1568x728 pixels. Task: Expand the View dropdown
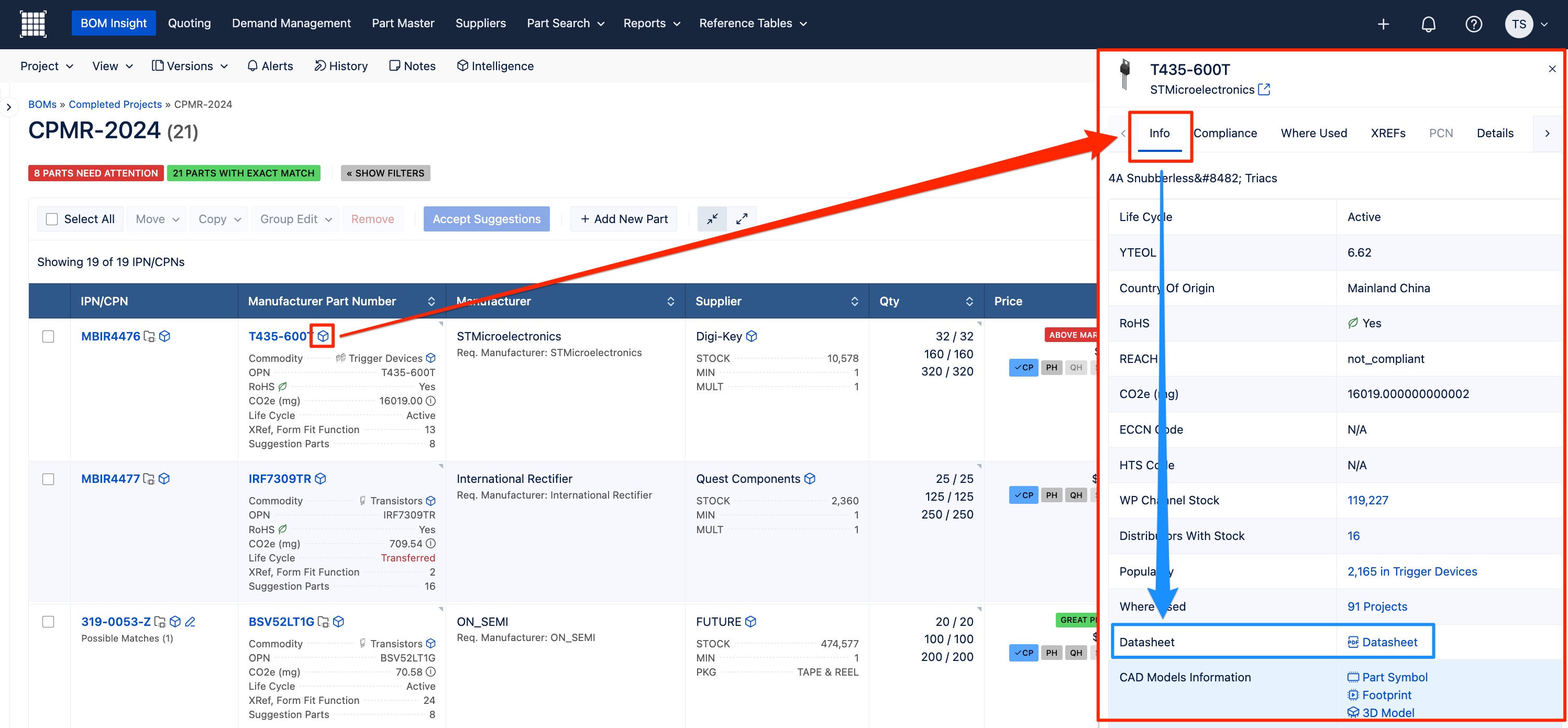coord(113,66)
